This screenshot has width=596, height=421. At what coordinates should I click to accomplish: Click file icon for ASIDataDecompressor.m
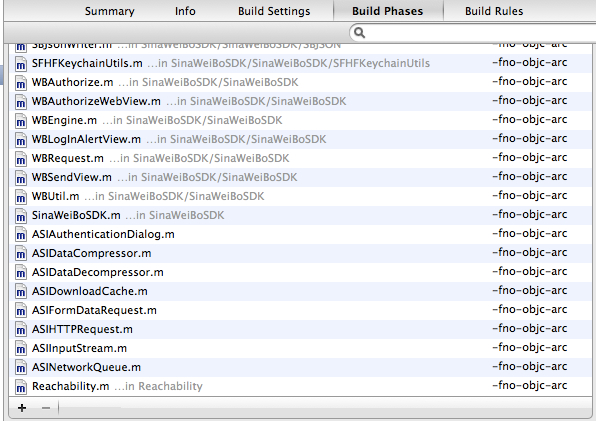pos(21,273)
